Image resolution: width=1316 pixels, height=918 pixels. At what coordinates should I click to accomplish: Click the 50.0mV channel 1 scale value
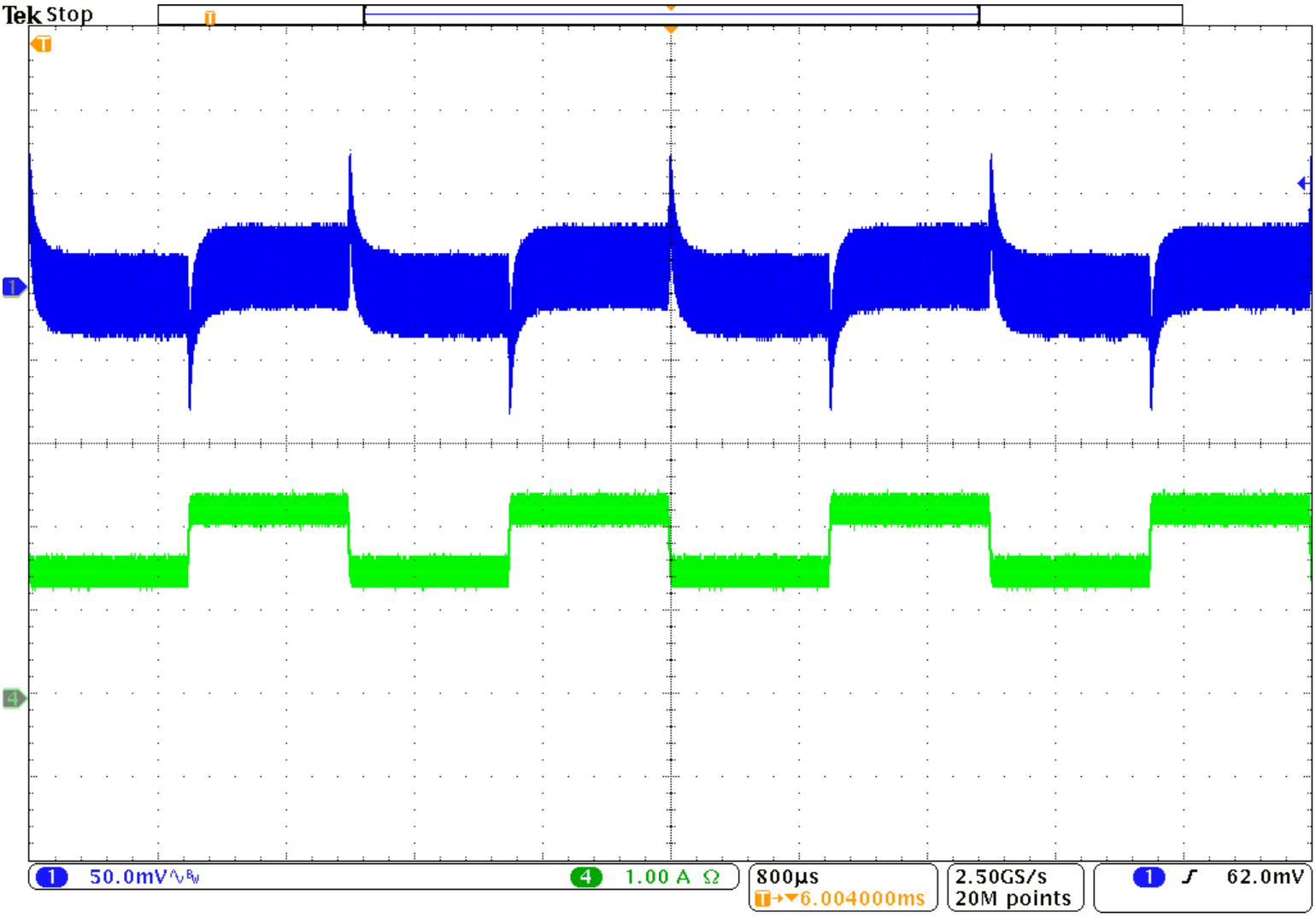pos(129,877)
